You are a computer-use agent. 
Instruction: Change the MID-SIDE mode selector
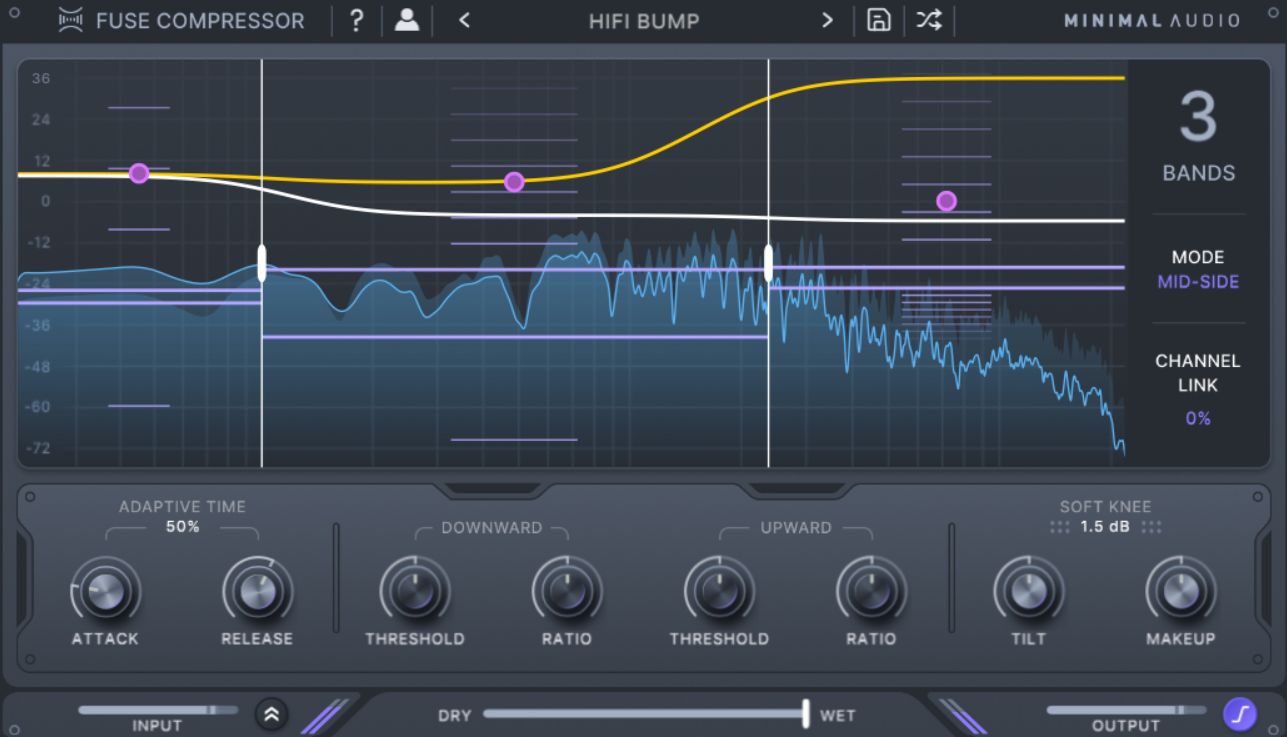click(1198, 282)
